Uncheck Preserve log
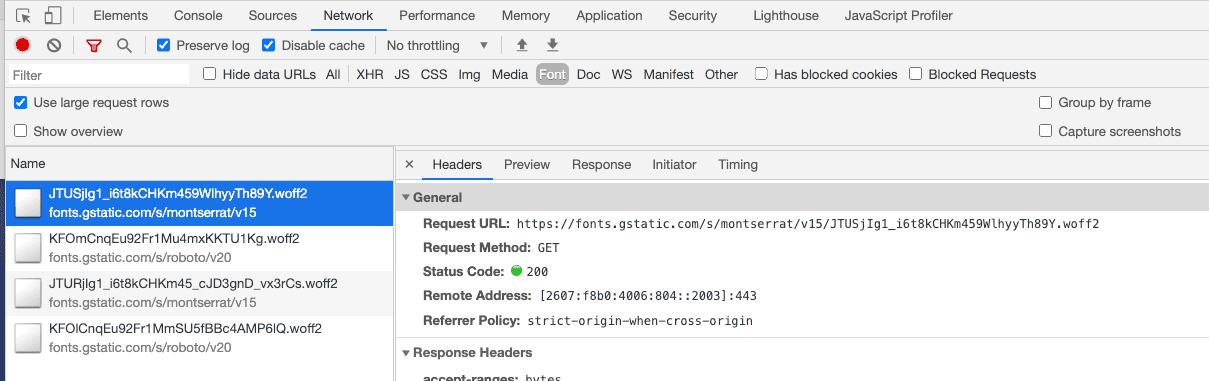Image resolution: width=1209 pixels, height=381 pixels. pyautogui.click(x=164, y=45)
